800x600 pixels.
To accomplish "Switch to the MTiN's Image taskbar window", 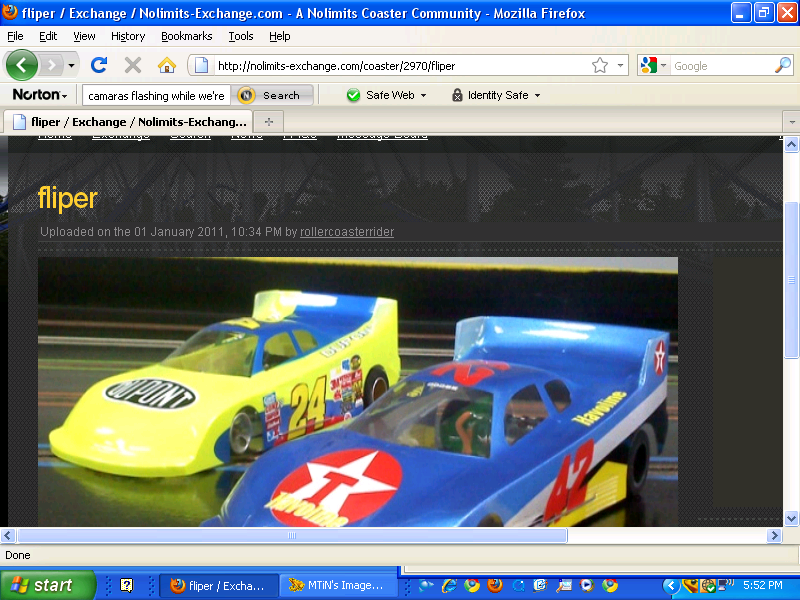I will click(337, 586).
